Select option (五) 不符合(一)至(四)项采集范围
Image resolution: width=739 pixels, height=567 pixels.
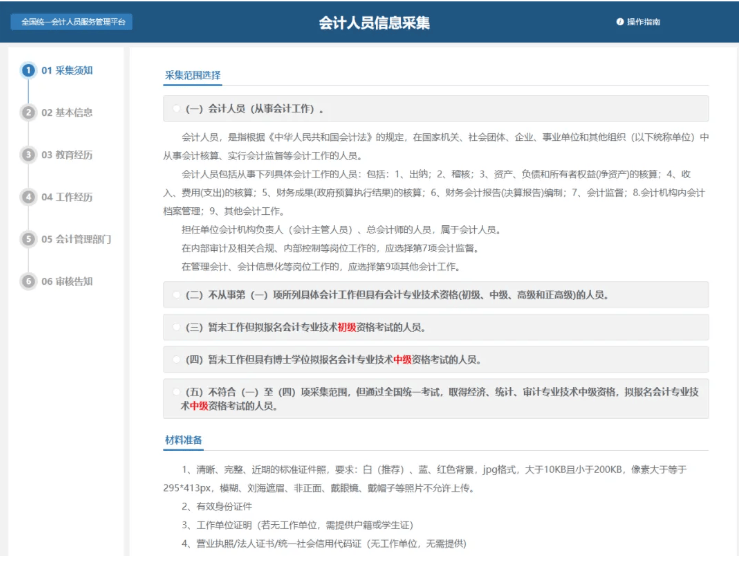[177, 393]
